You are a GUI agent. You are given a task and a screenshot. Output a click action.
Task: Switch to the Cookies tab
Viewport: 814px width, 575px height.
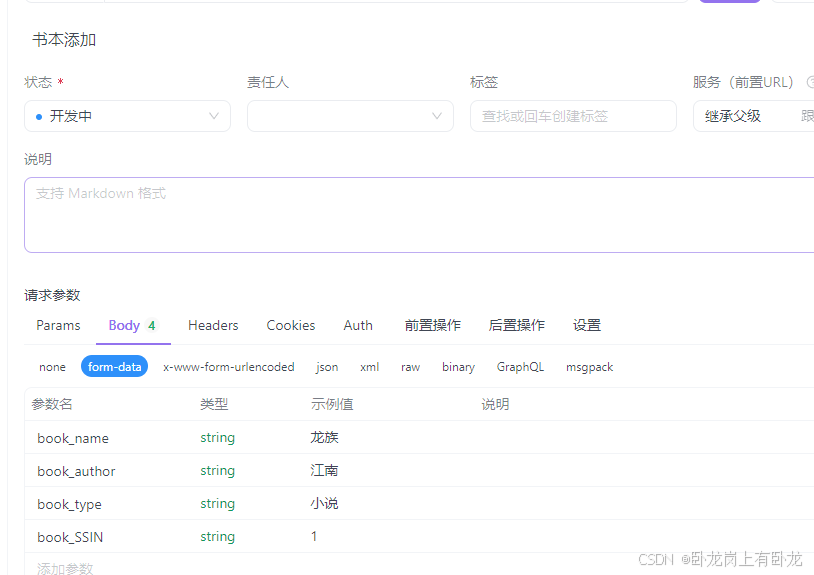pyautogui.click(x=291, y=325)
